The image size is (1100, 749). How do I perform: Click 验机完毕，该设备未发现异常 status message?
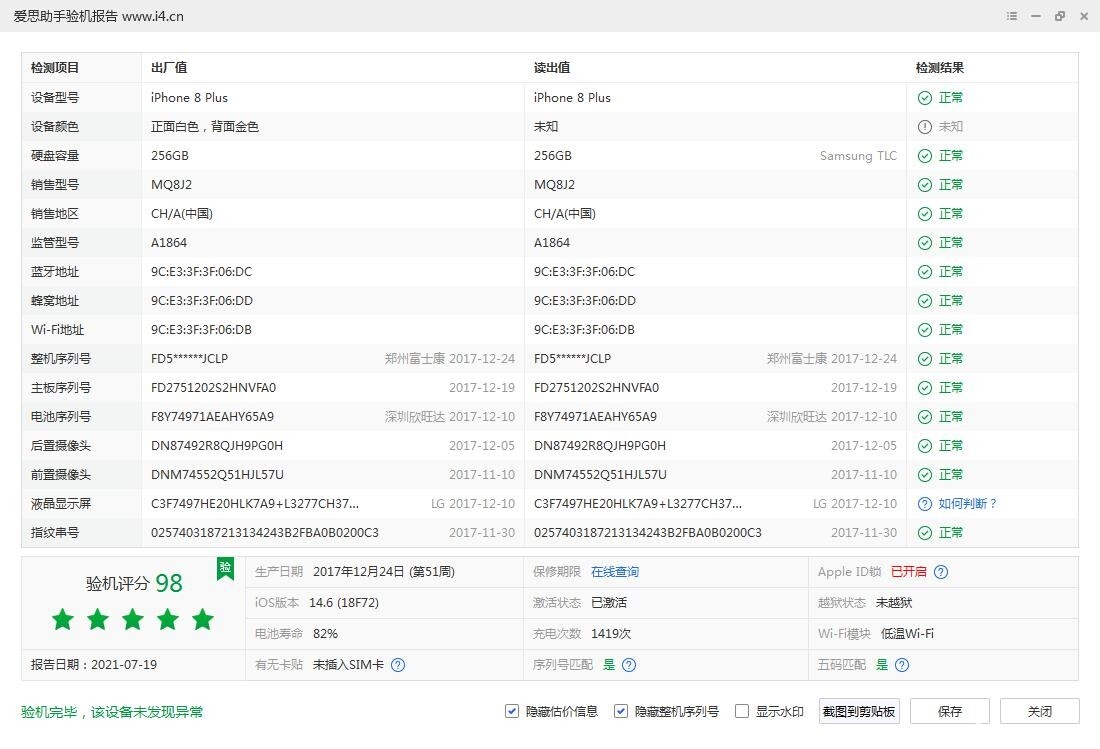point(112,712)
